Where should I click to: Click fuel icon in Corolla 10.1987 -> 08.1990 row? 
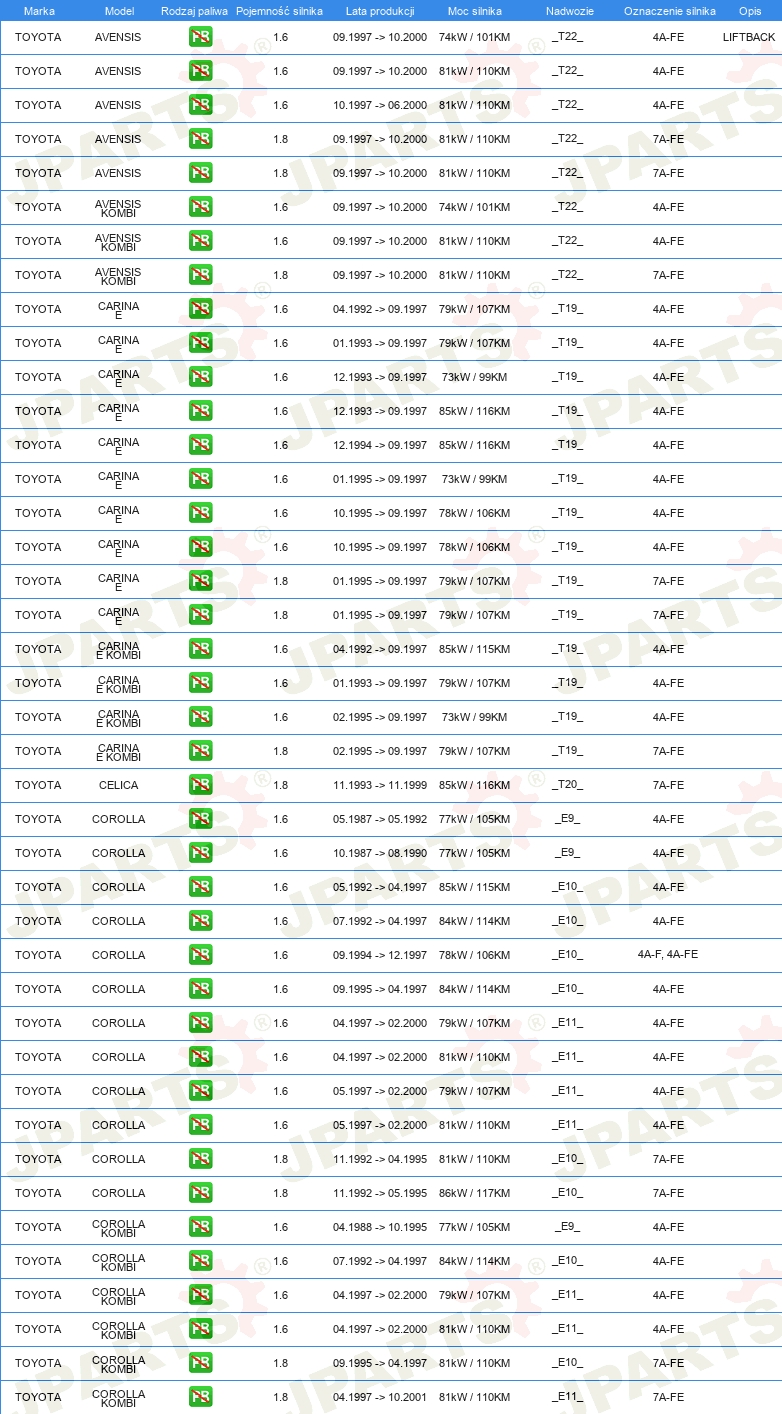200,853
